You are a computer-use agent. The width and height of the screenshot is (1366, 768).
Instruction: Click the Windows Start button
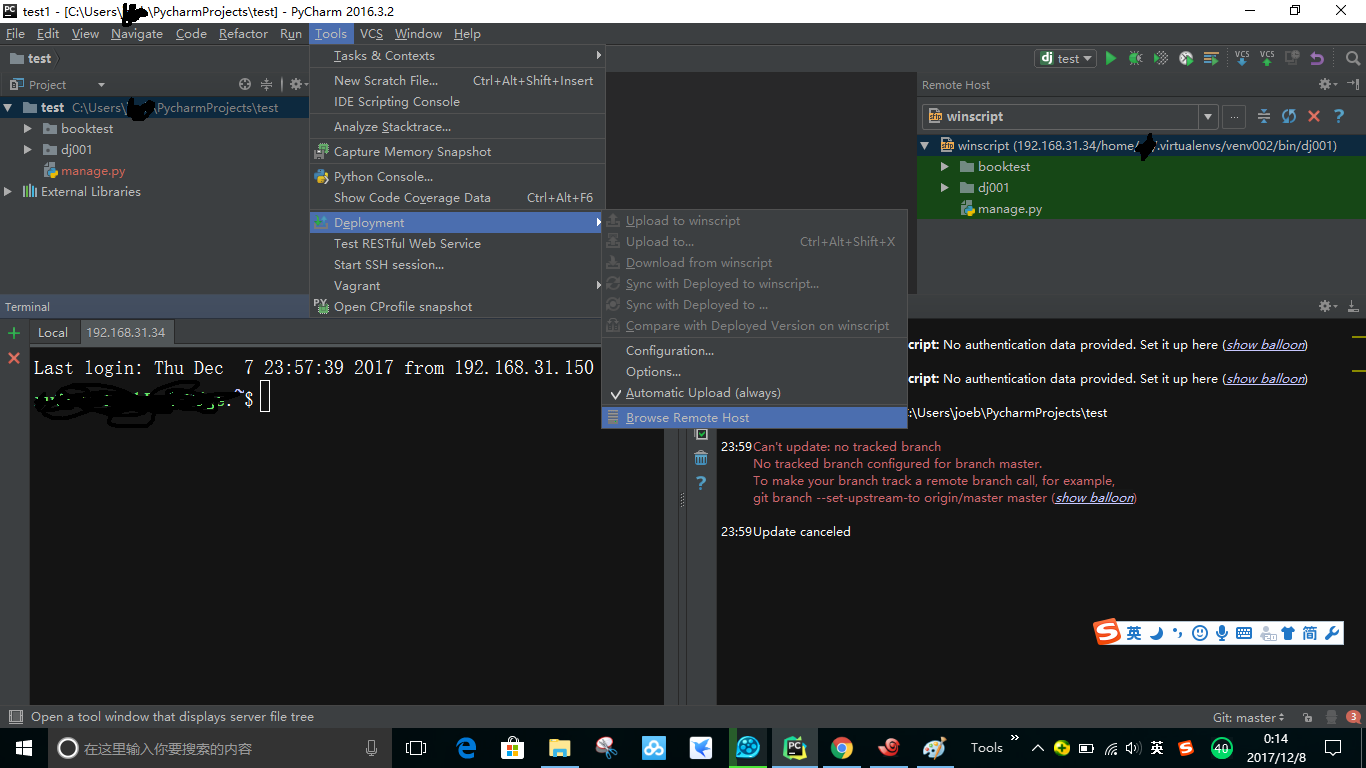coord(23,748)
